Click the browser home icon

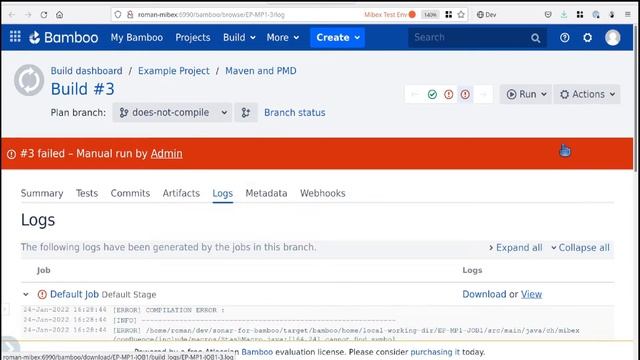click(x=60, y=15)
